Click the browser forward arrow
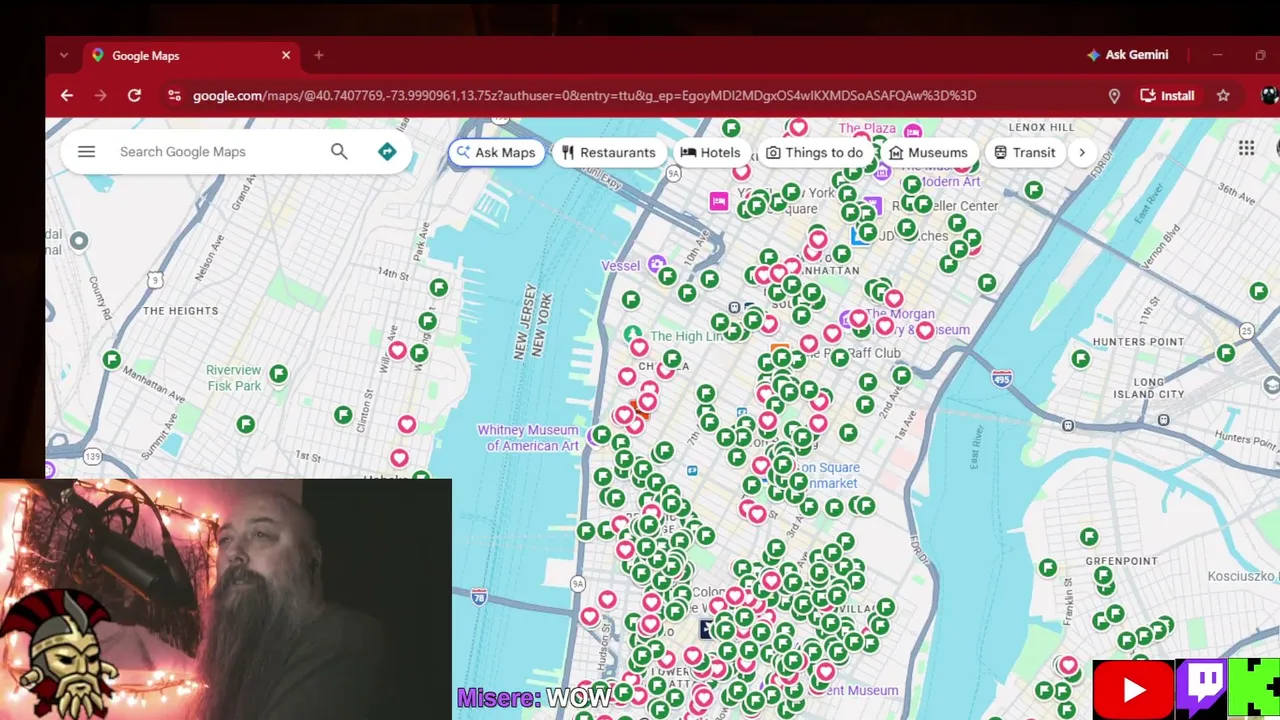Screen dimensions: 1280x720 point(100,95)
